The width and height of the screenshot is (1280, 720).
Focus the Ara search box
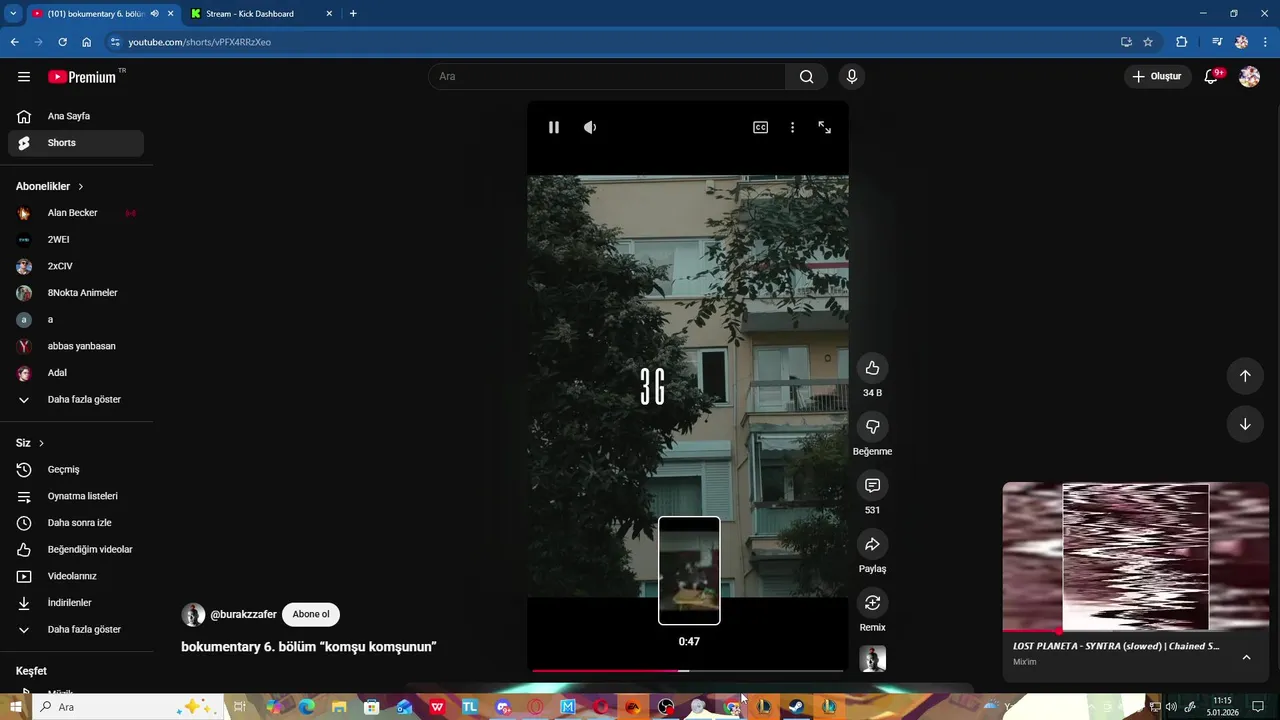coord(607,77)
